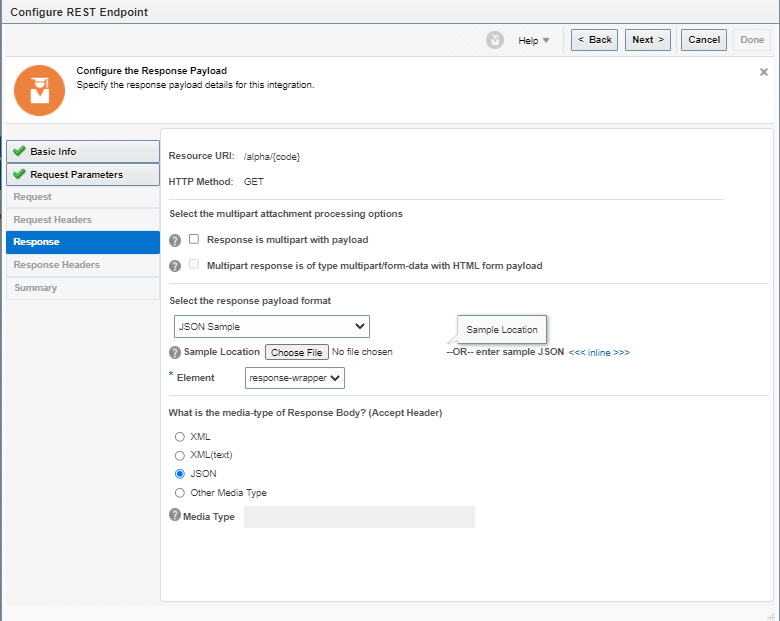Open the JSON Sample payload format dropdown
This screenshot has width=780, height=621.
point(271,326)
